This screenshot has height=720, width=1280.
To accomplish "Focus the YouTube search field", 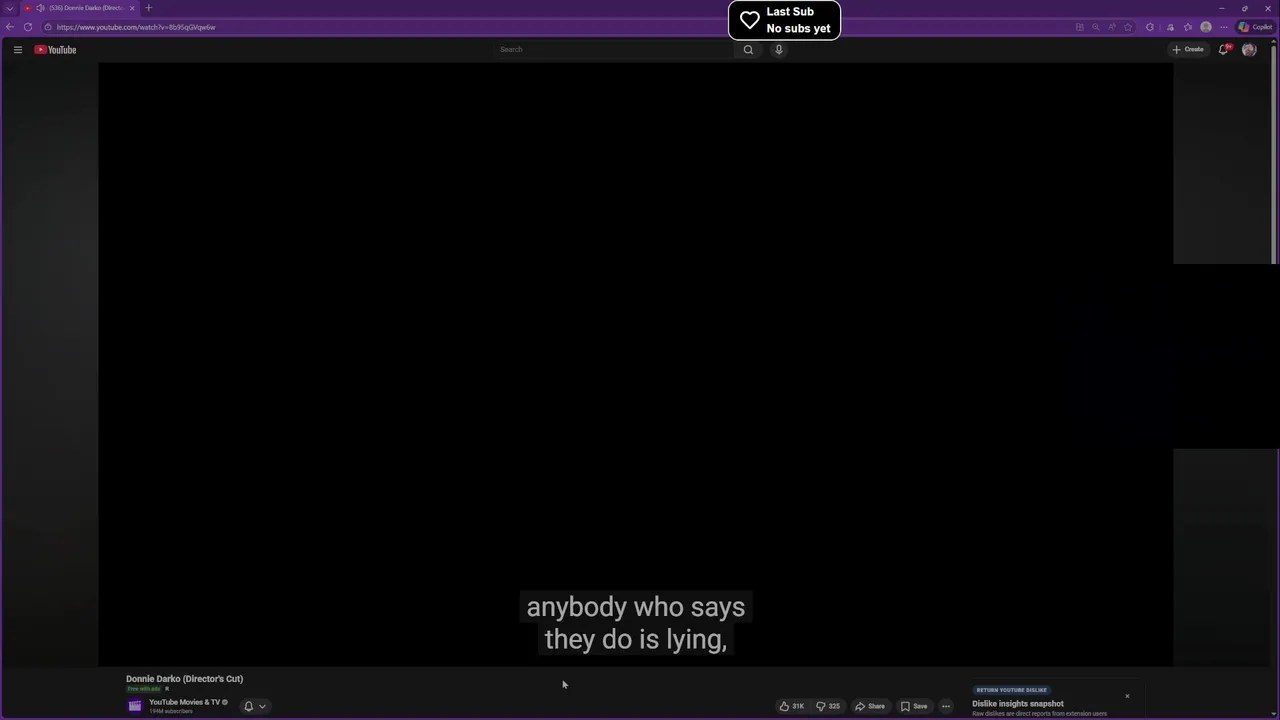I will (x=614, y=49).
